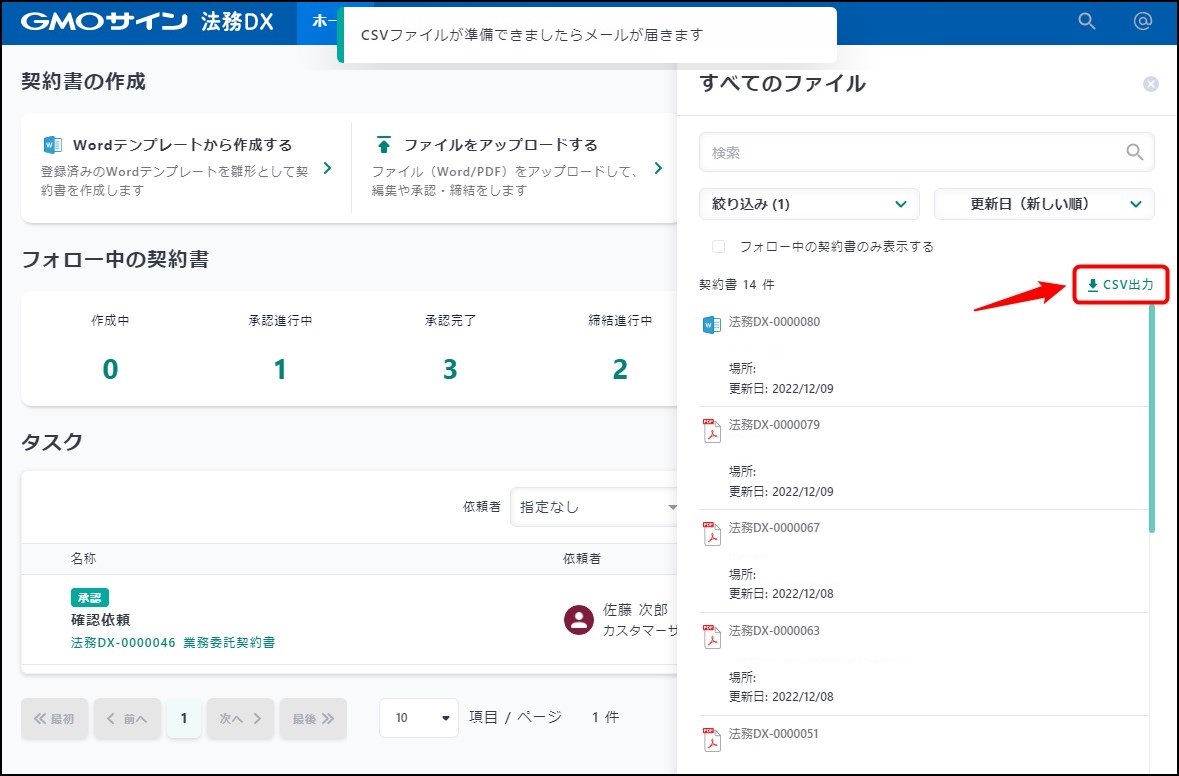This screenshot has height=776, width=1179.
Task: Click file name 法務DX-0000051
Action: click(x=774, y=734)
